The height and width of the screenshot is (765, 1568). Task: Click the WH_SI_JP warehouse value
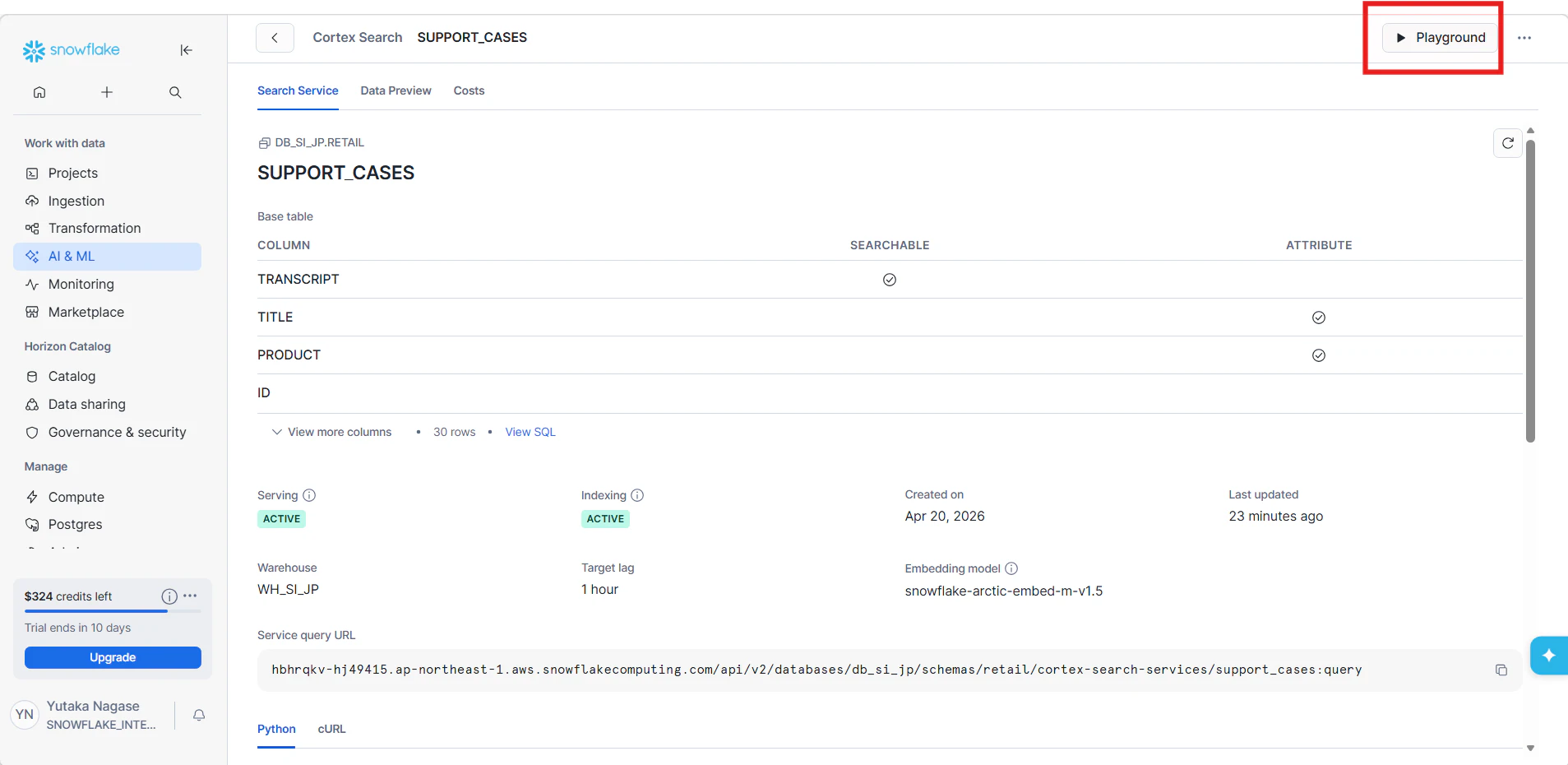(x=288, y=590)
